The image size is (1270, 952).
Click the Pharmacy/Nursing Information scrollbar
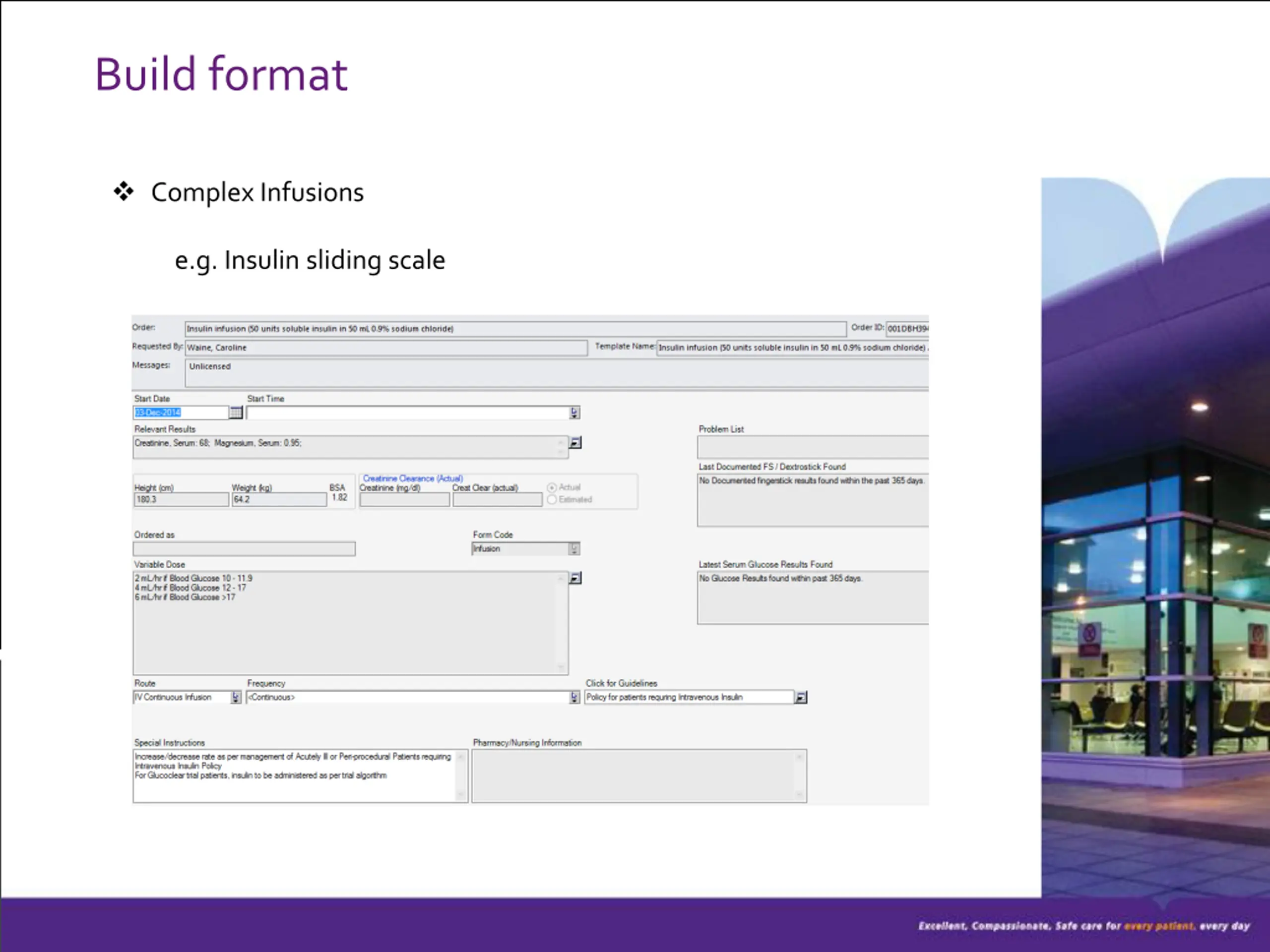(x=799, y=776)
